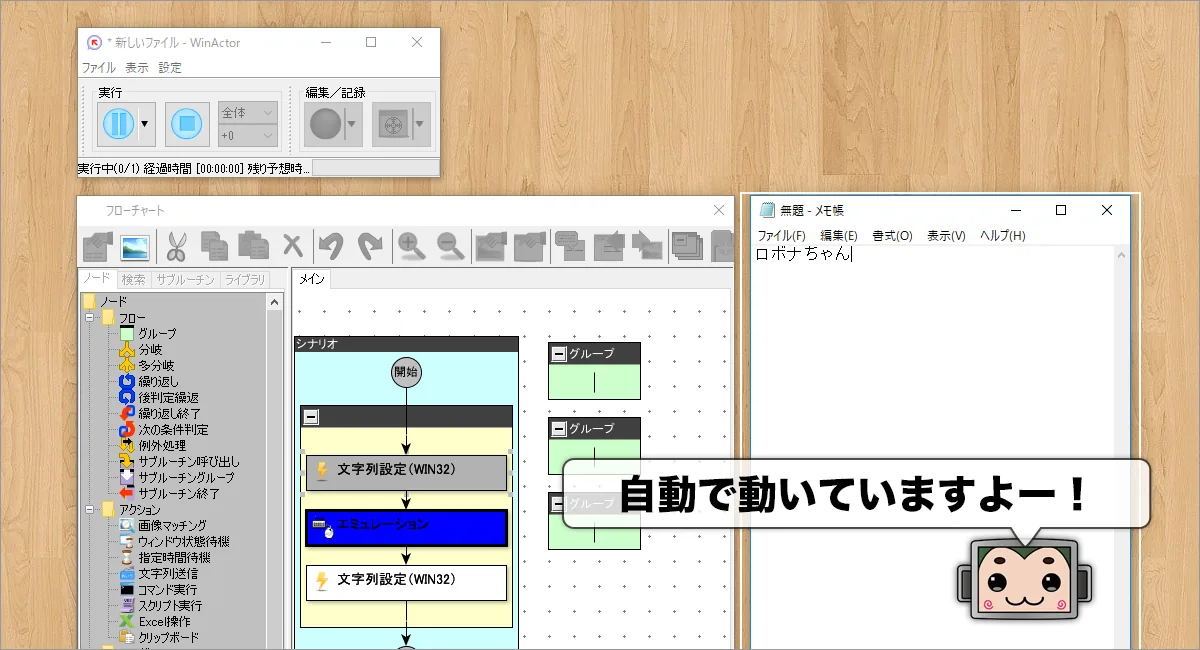Select the メイン flowchart tab
Image resolution: width=1200 pixels, height=650 pixels.
312,279
